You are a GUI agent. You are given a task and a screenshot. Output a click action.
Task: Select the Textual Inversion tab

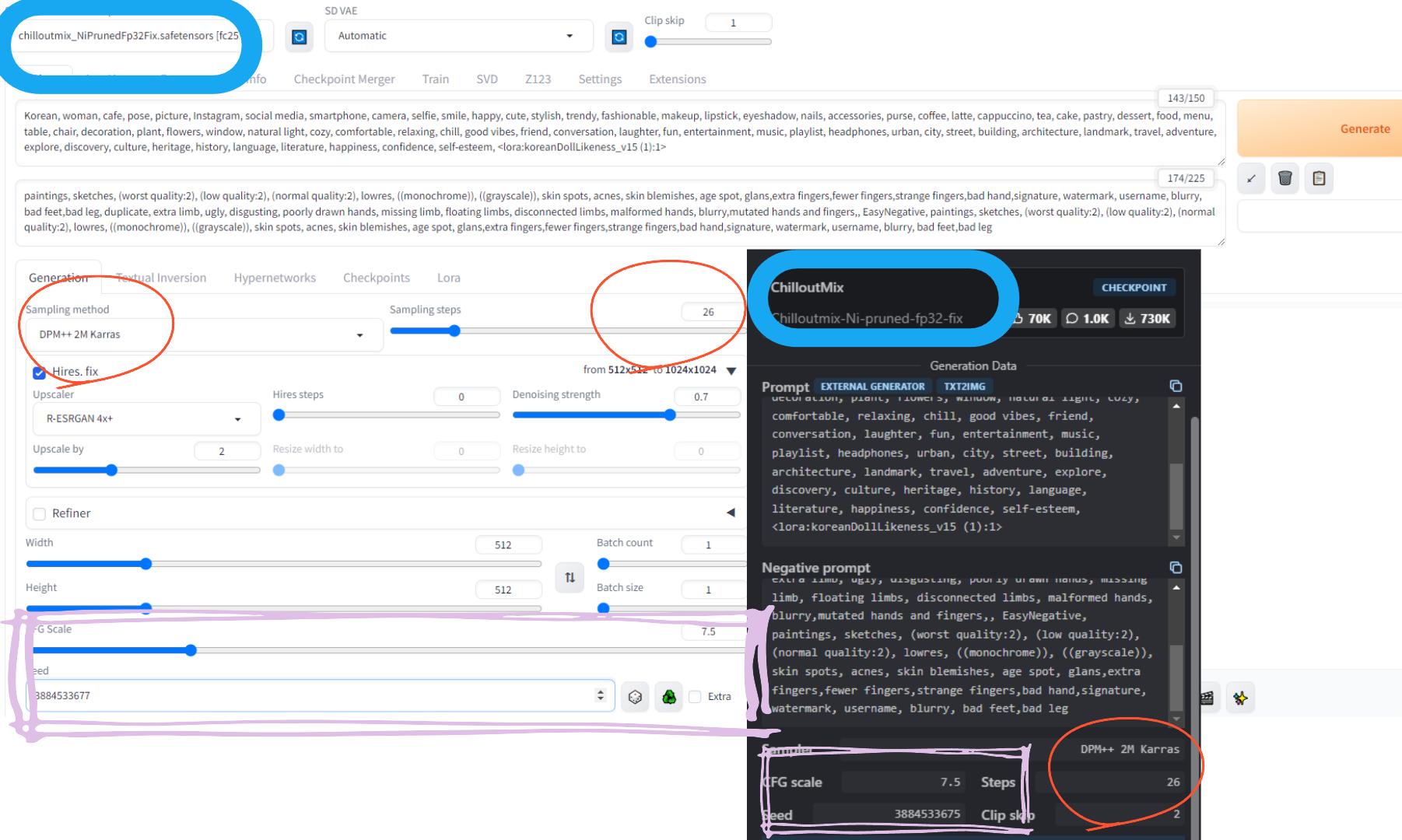point(161,278)
